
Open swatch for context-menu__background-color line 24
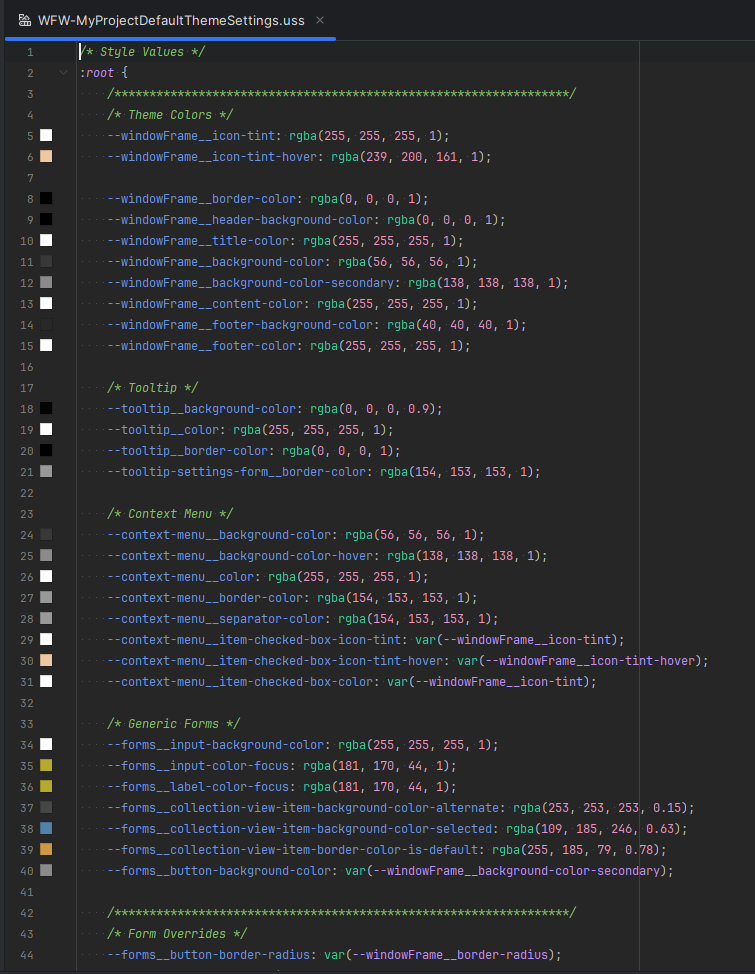[x=46, y=535]
